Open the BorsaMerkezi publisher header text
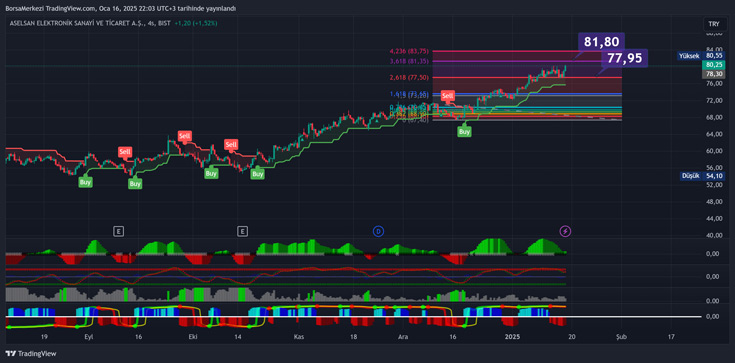735x363 pixels. pos(120,8)
